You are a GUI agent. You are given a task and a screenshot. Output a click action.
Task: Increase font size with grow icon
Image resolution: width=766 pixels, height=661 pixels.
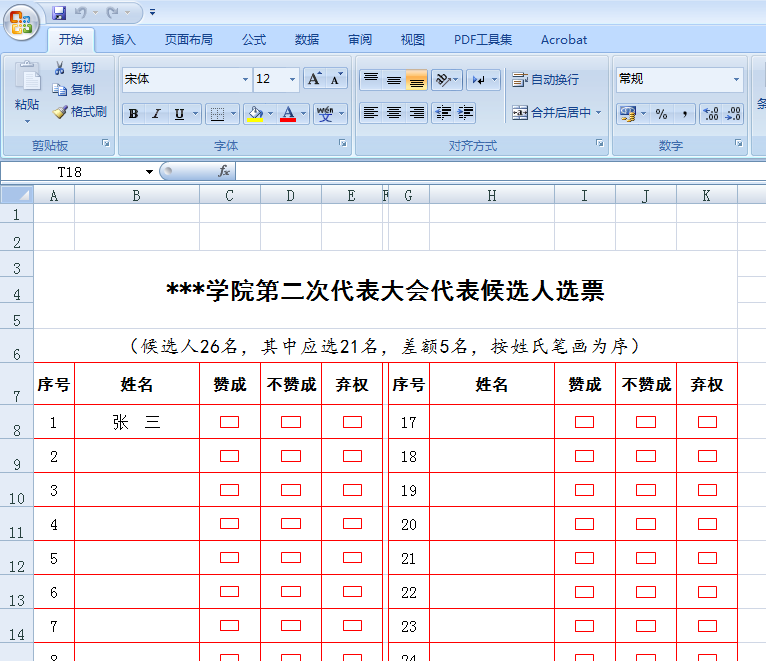coord(314,79)
